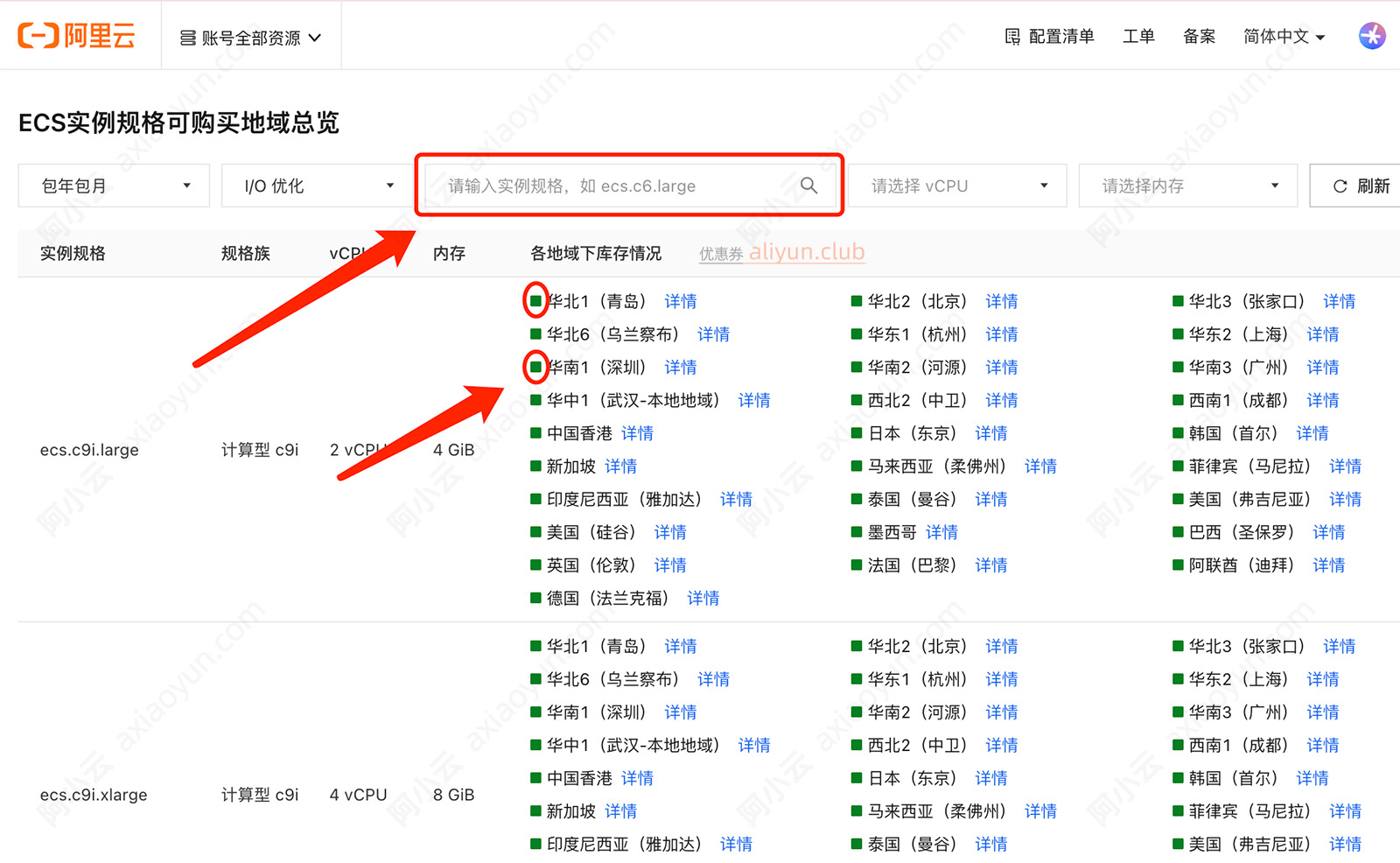Open the I/O 优化 dropdown
This screenshot has height=863, width=1400.
coord(317,186)
